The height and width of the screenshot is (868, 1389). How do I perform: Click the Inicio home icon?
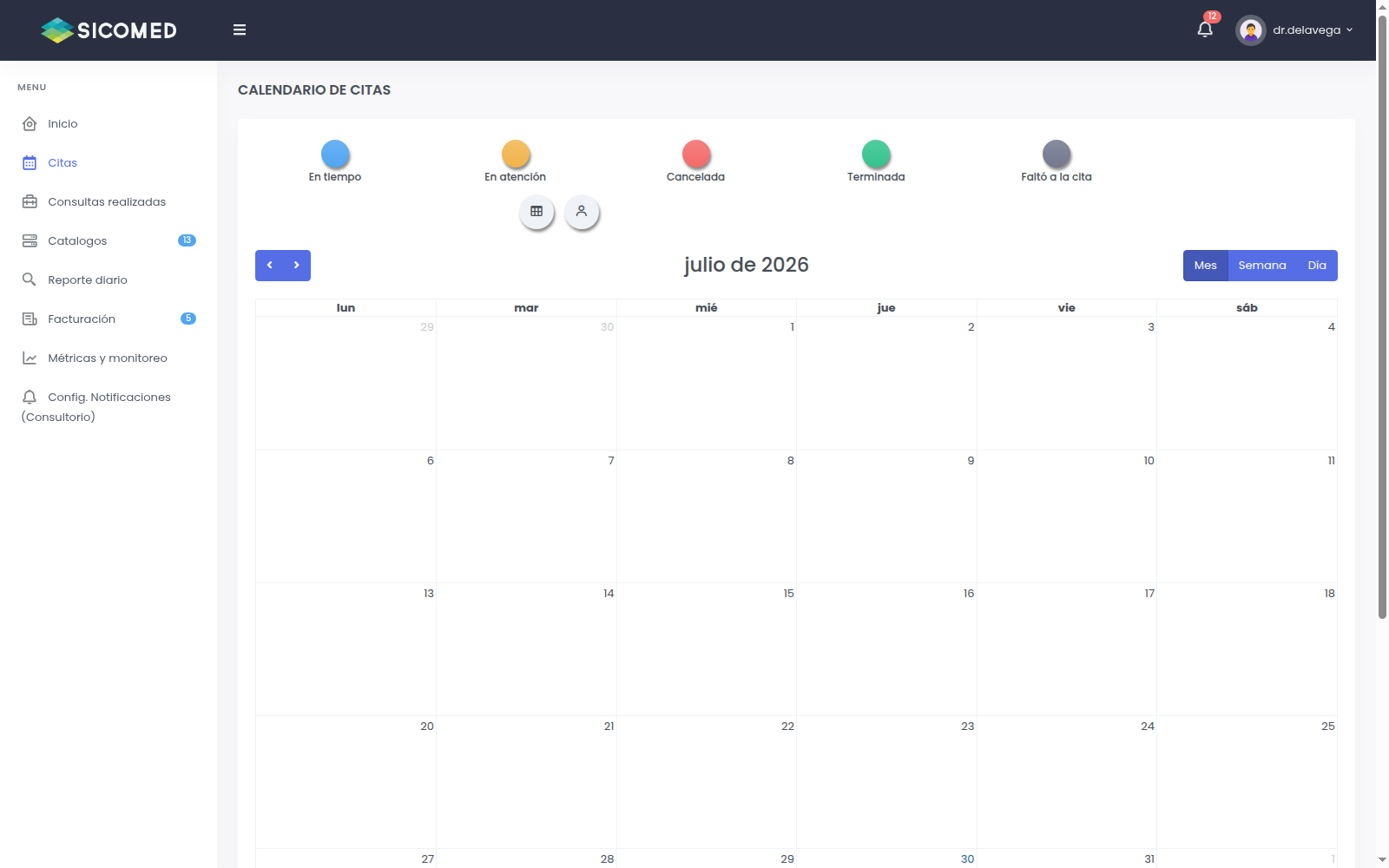(30, 124)
